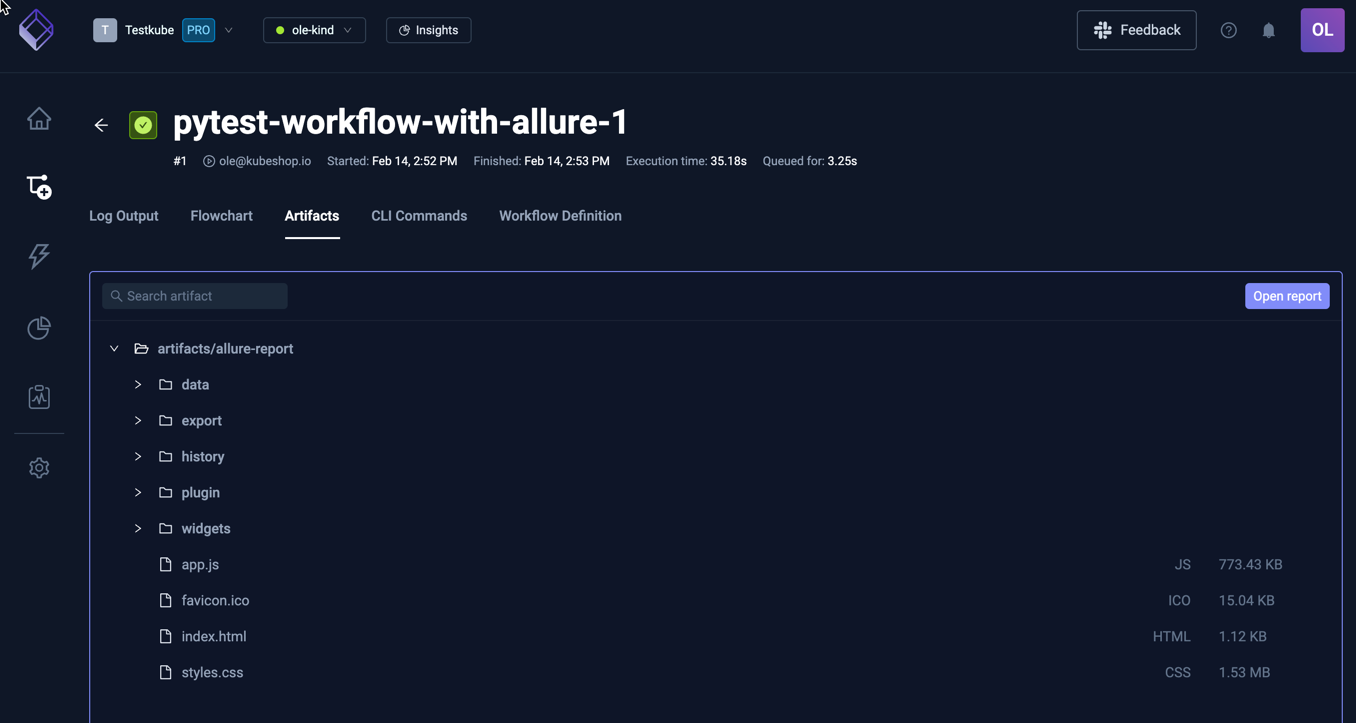This screenshot has width=1356, height=723.
Task: Click the Search artifact input field
Action: pos(194,295)
